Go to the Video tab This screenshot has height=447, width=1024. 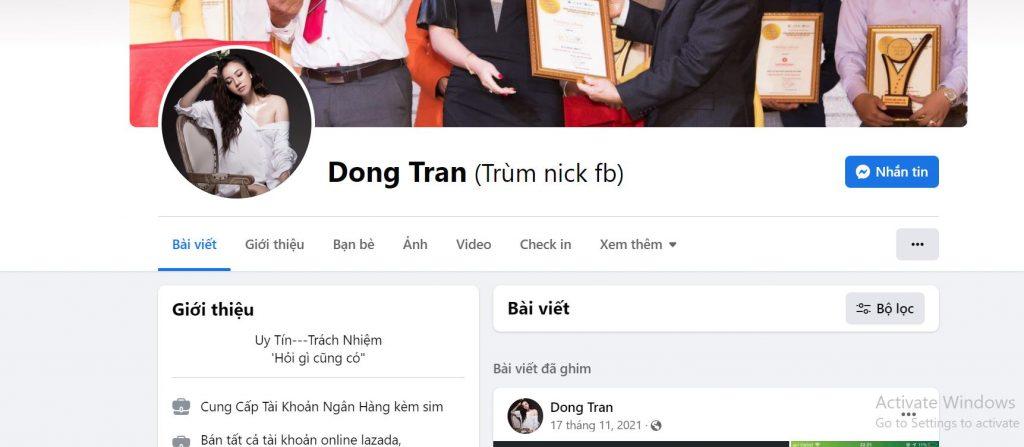pyautogui.click(x=473, y=244)
